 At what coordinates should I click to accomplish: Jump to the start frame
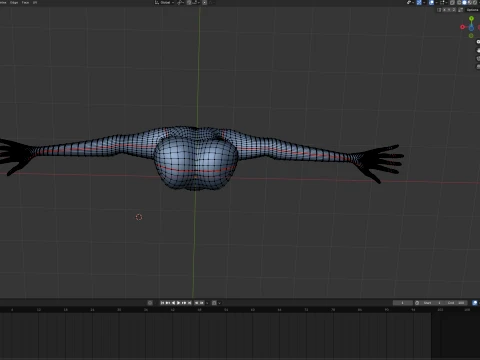[162, 303]
